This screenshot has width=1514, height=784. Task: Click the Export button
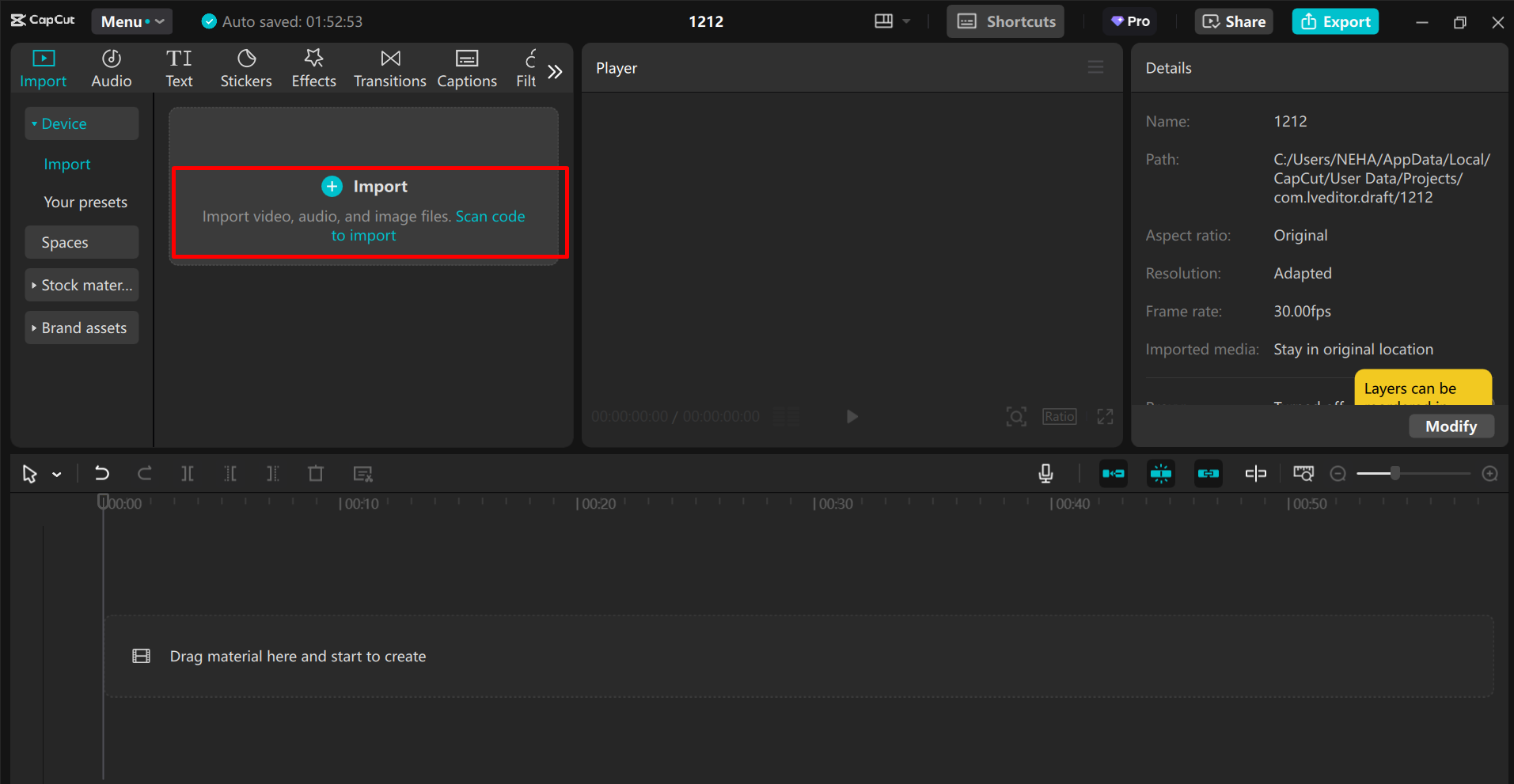[x=1336, y=21]
